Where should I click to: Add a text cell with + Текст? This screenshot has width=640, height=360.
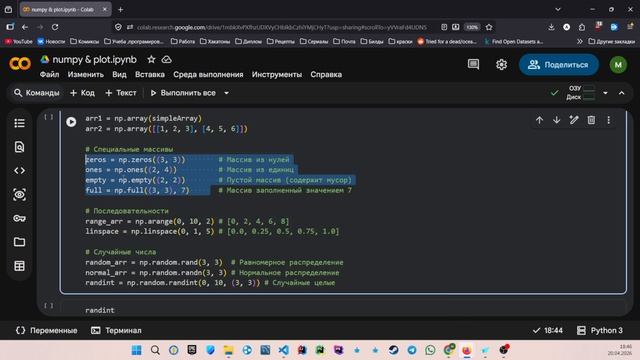[121, 93]
